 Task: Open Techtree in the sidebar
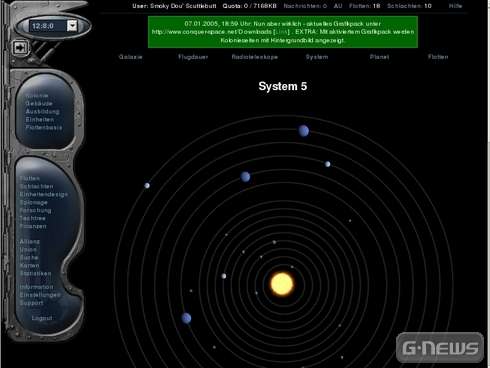click(32, 218)
